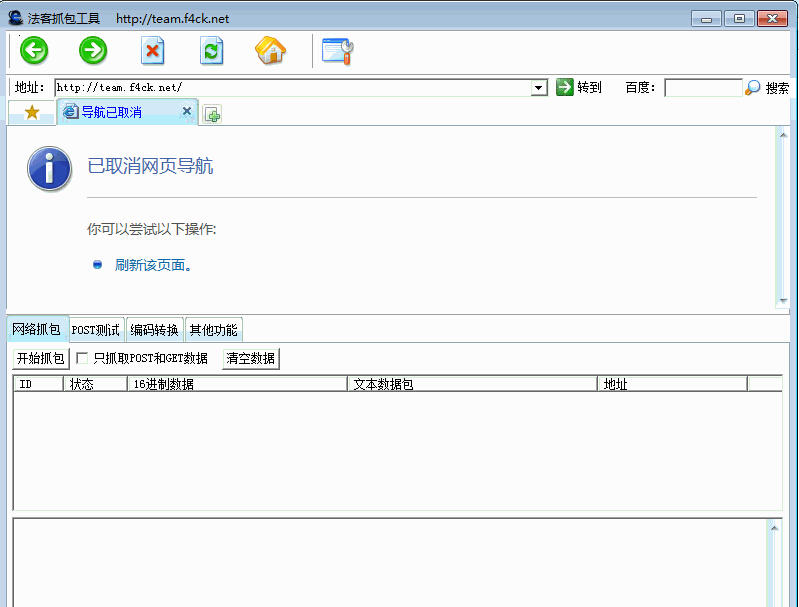This screenshot has height=607, width=799.
Task: Click the green forward arrow icon
Action: (93, 50)
